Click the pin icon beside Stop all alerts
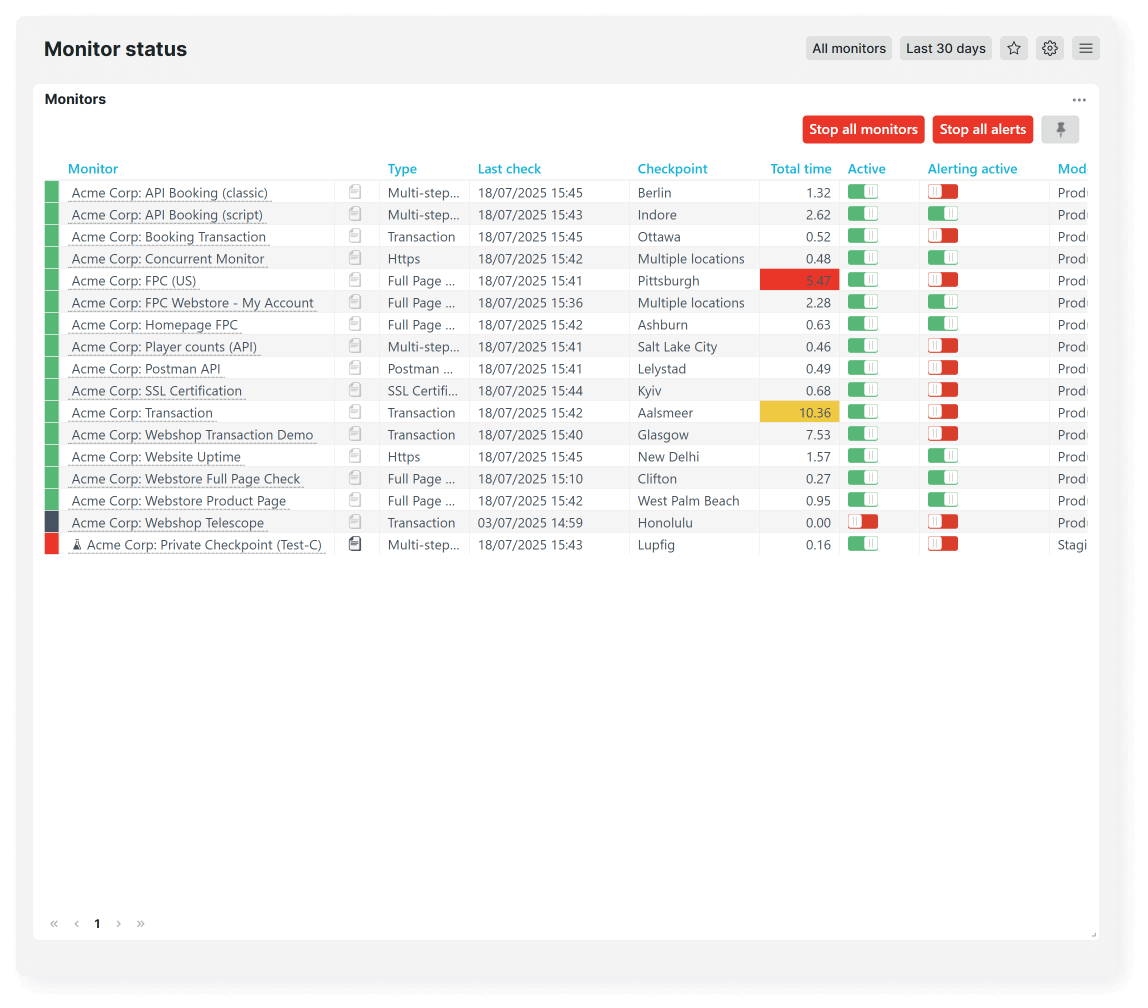The image size is (1148, 1008). [x=1059, y=129]
